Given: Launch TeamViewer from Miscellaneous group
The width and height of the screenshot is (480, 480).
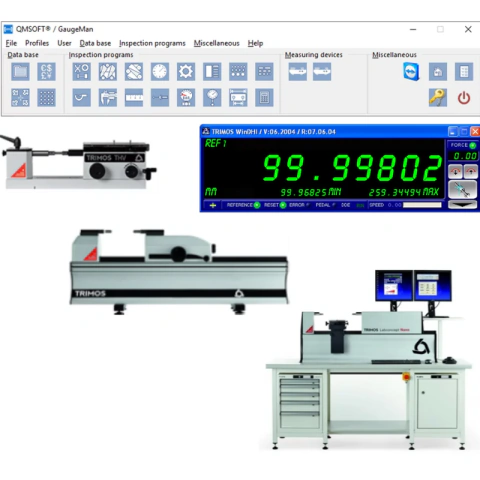Looking at the screenshot, I should (411, 72).
